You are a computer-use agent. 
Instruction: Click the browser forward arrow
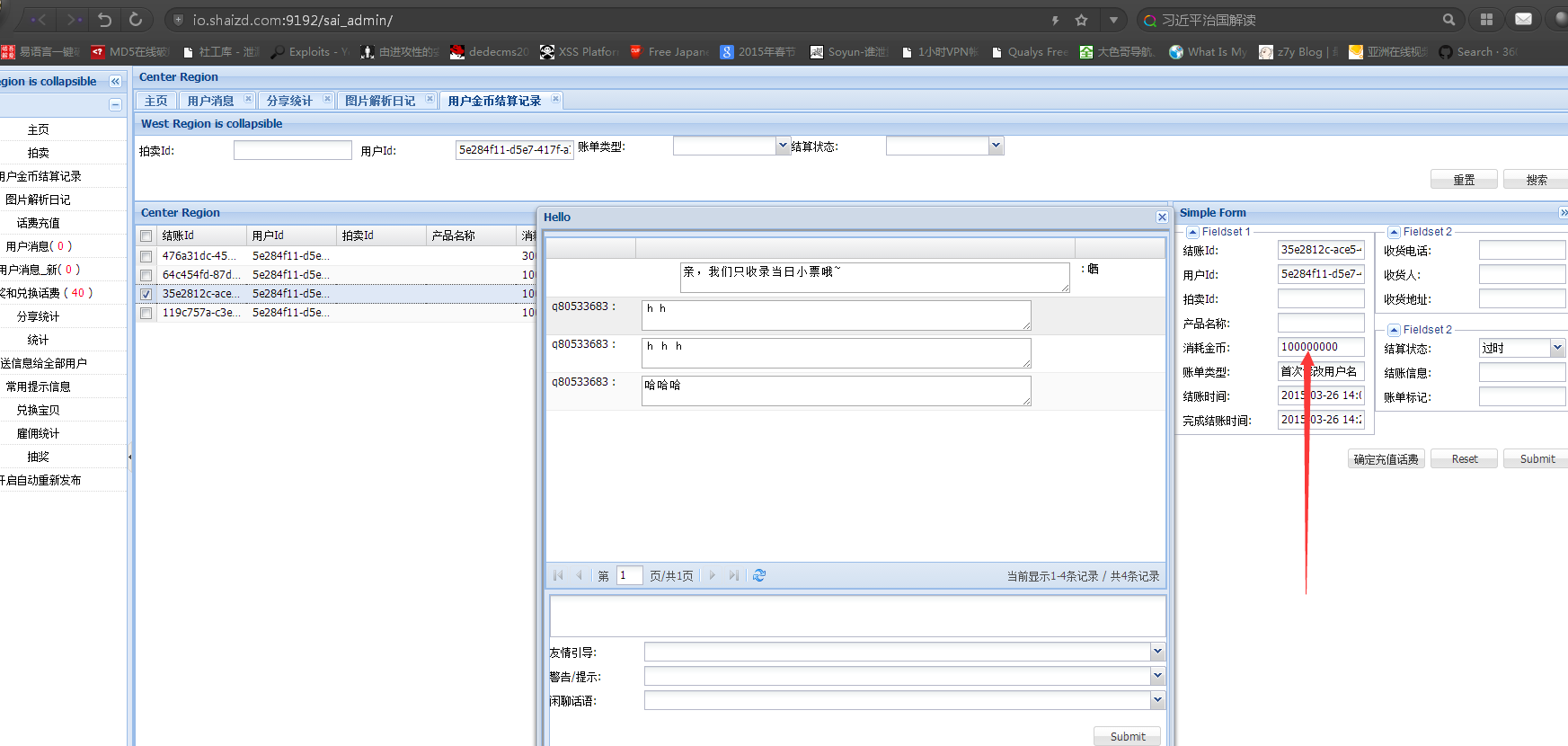74,19
